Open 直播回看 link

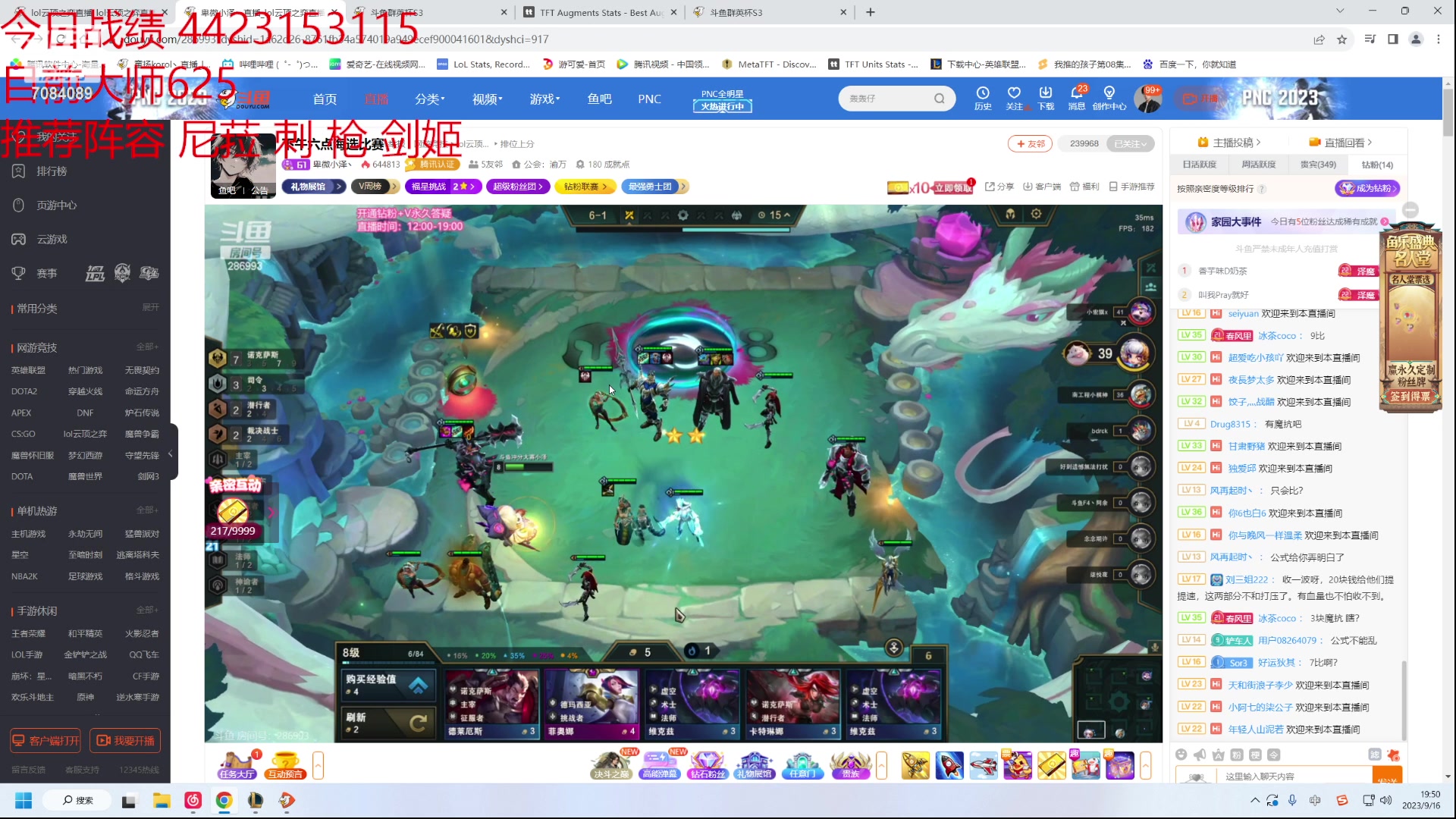[1340, 142]
